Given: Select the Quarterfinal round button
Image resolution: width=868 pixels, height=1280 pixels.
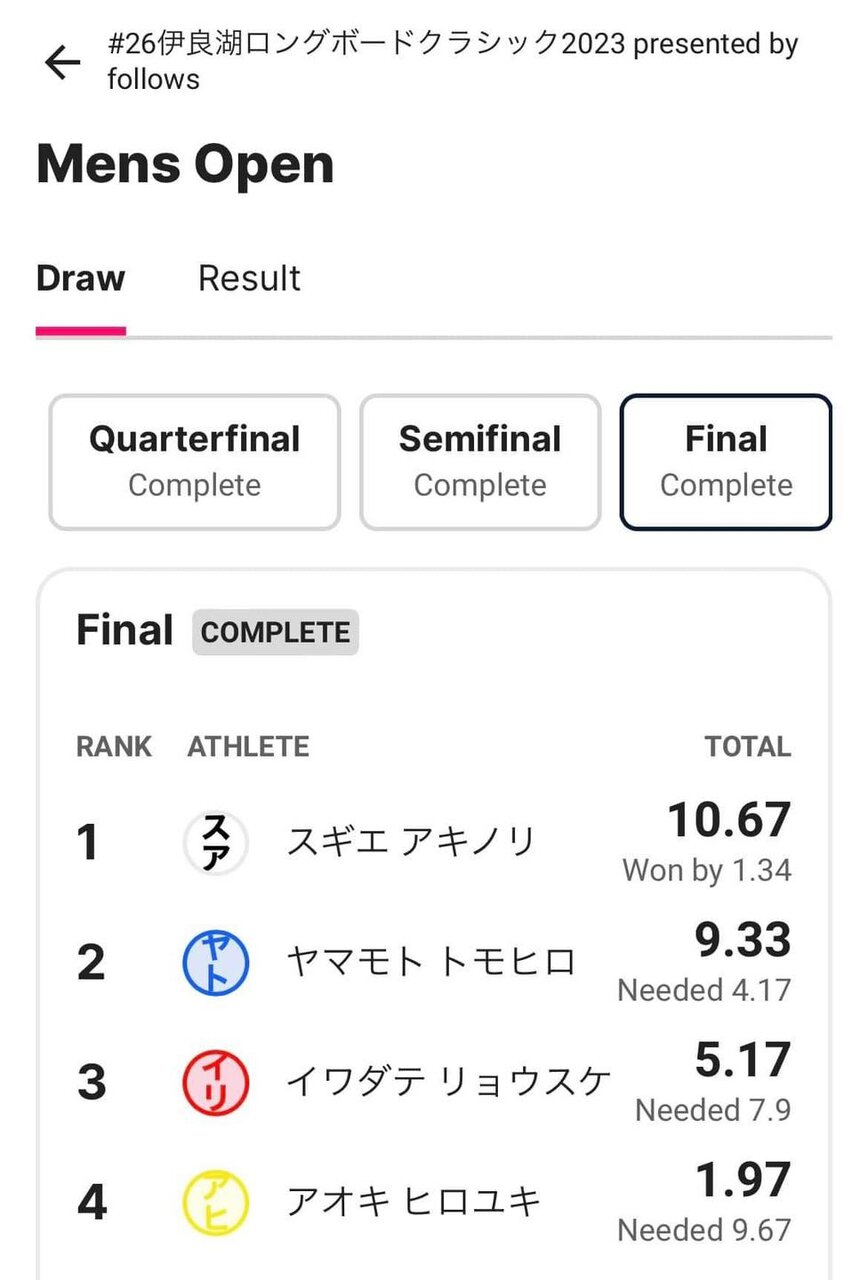Looking at the screenshot, I should pyautogui.click(x=194, y=461).
